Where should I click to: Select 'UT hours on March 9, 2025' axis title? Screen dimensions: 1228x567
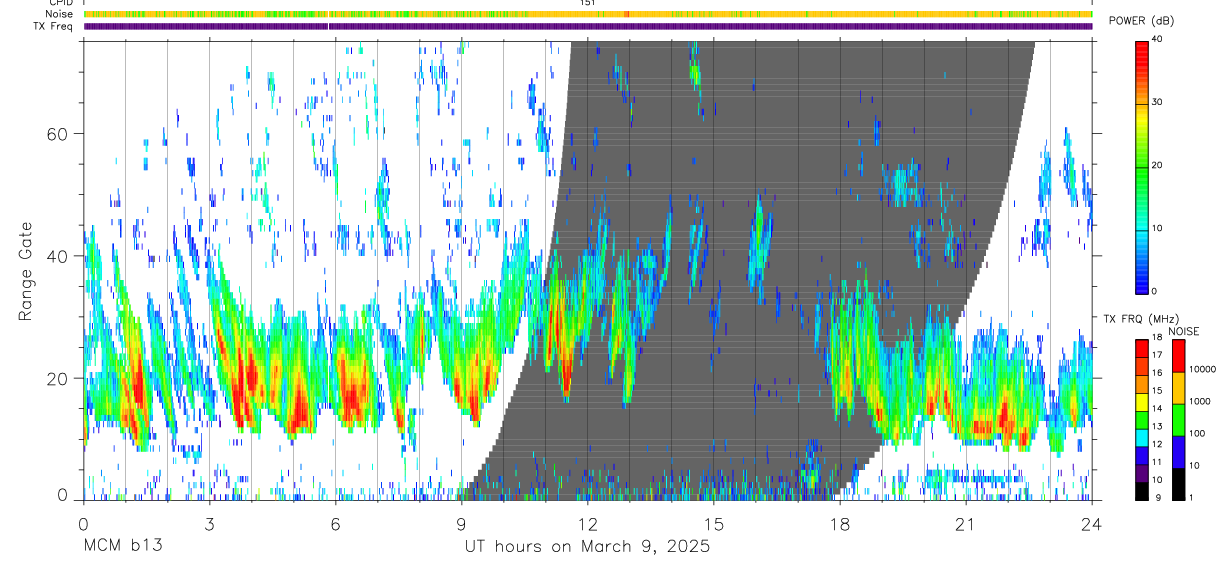tap(587, 547)
